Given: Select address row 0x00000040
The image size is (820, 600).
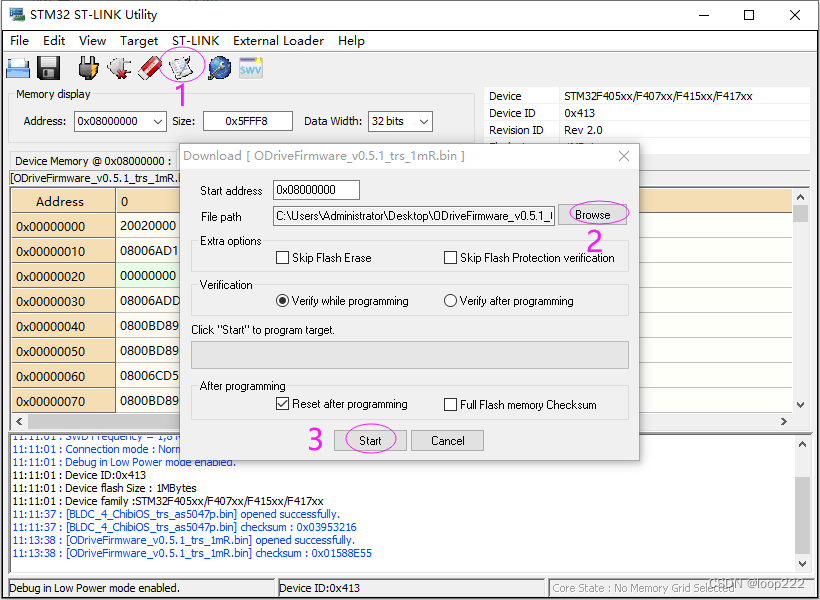Looking at the screenshot, I should 63,326.
